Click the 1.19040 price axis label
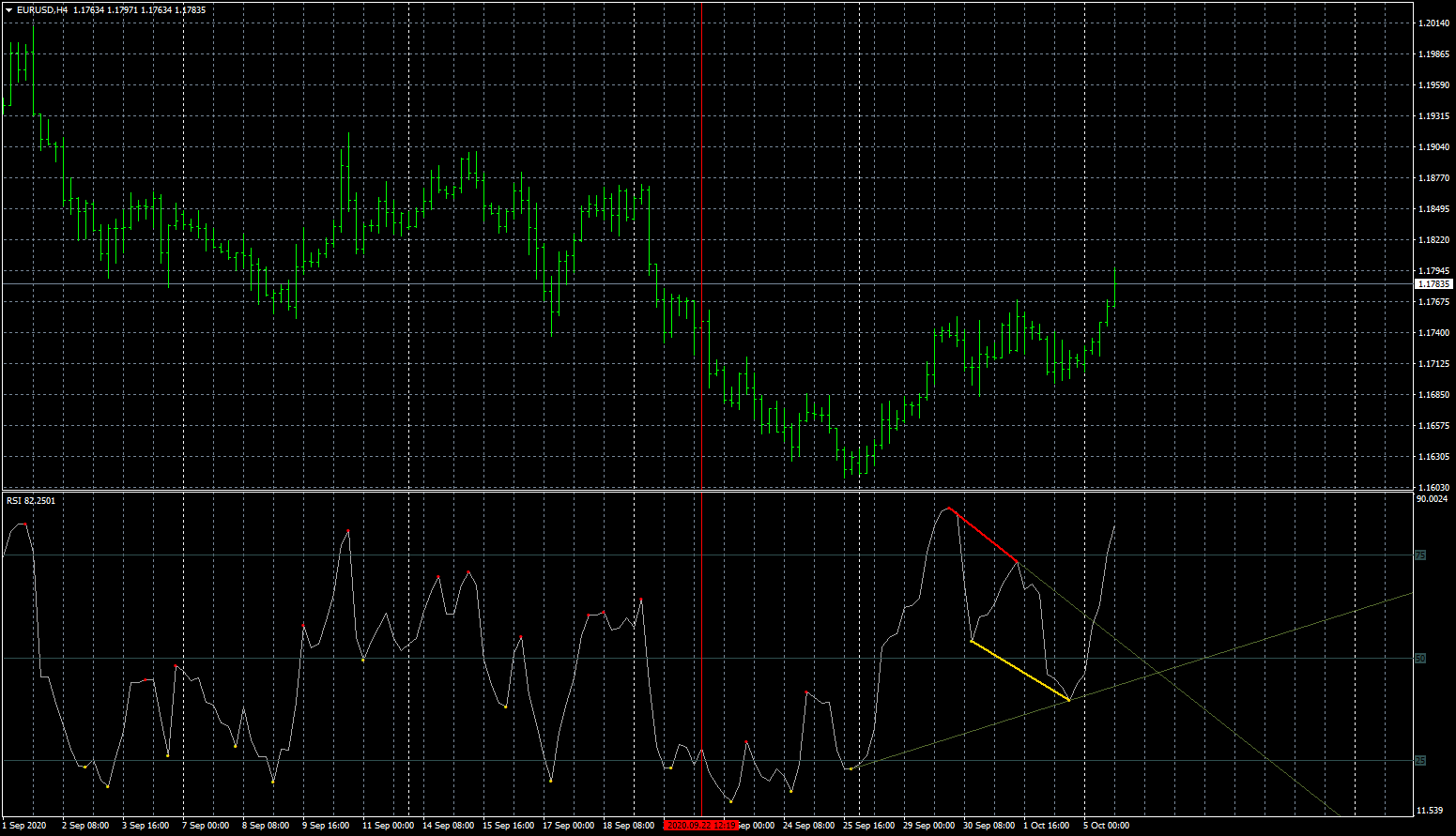Image resolution: width=1456 pixels, height=836 pixels. [x=1433, y=147]
